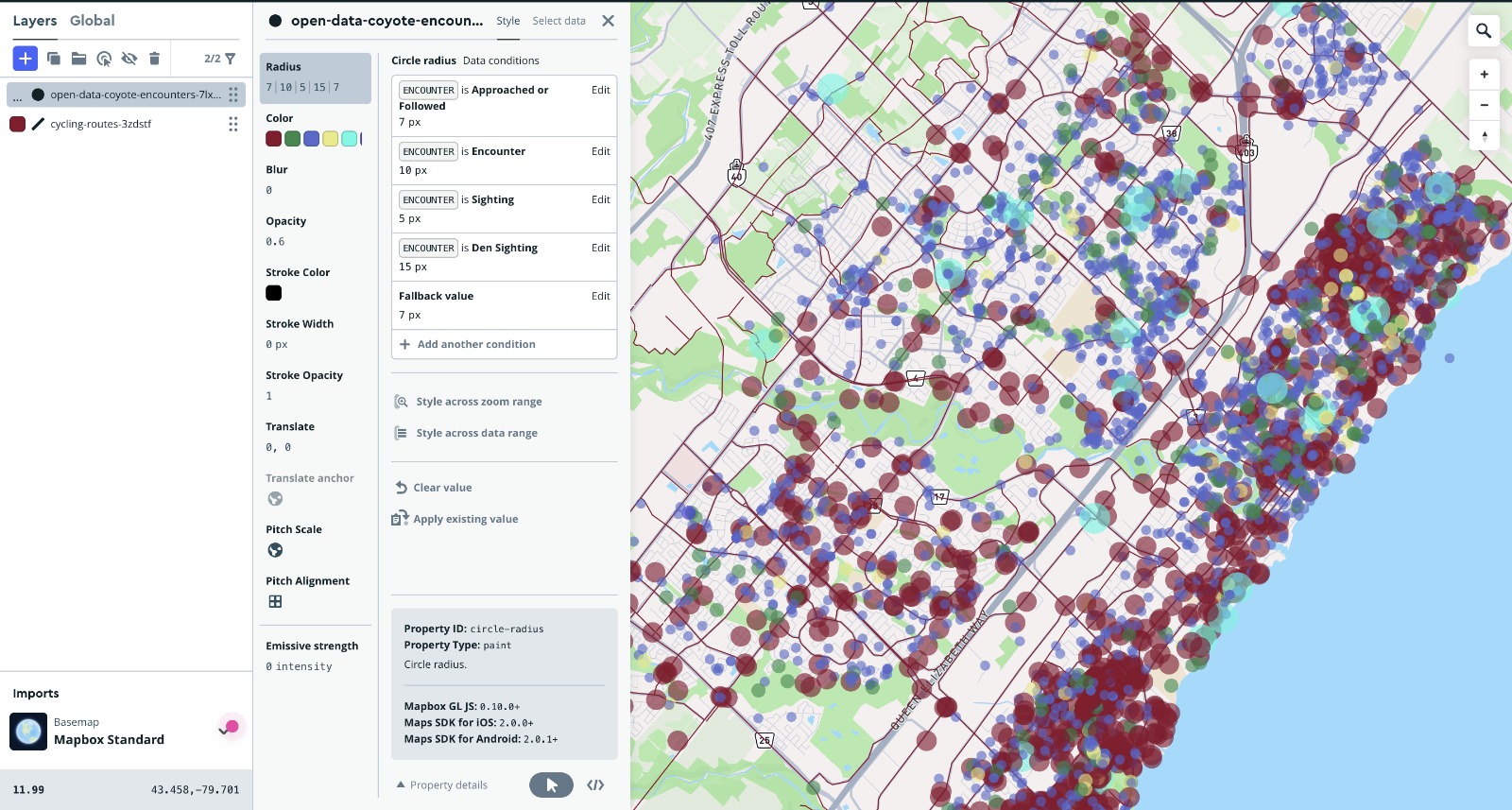This screenshot has height=810, width=1512.
Task: Open the black Stroke Color swatch
Action: click(x=274, y=293)
